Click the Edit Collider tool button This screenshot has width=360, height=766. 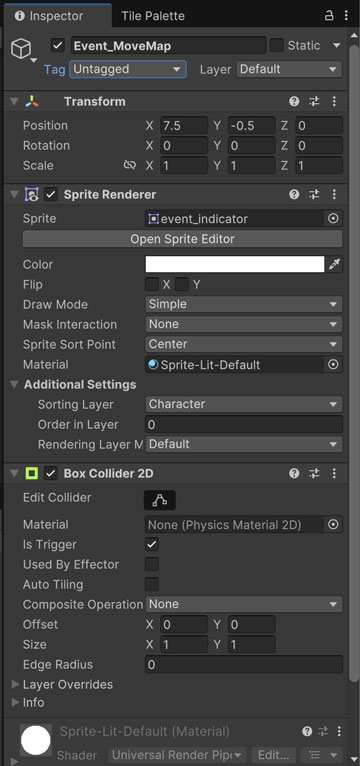(160, 500)
